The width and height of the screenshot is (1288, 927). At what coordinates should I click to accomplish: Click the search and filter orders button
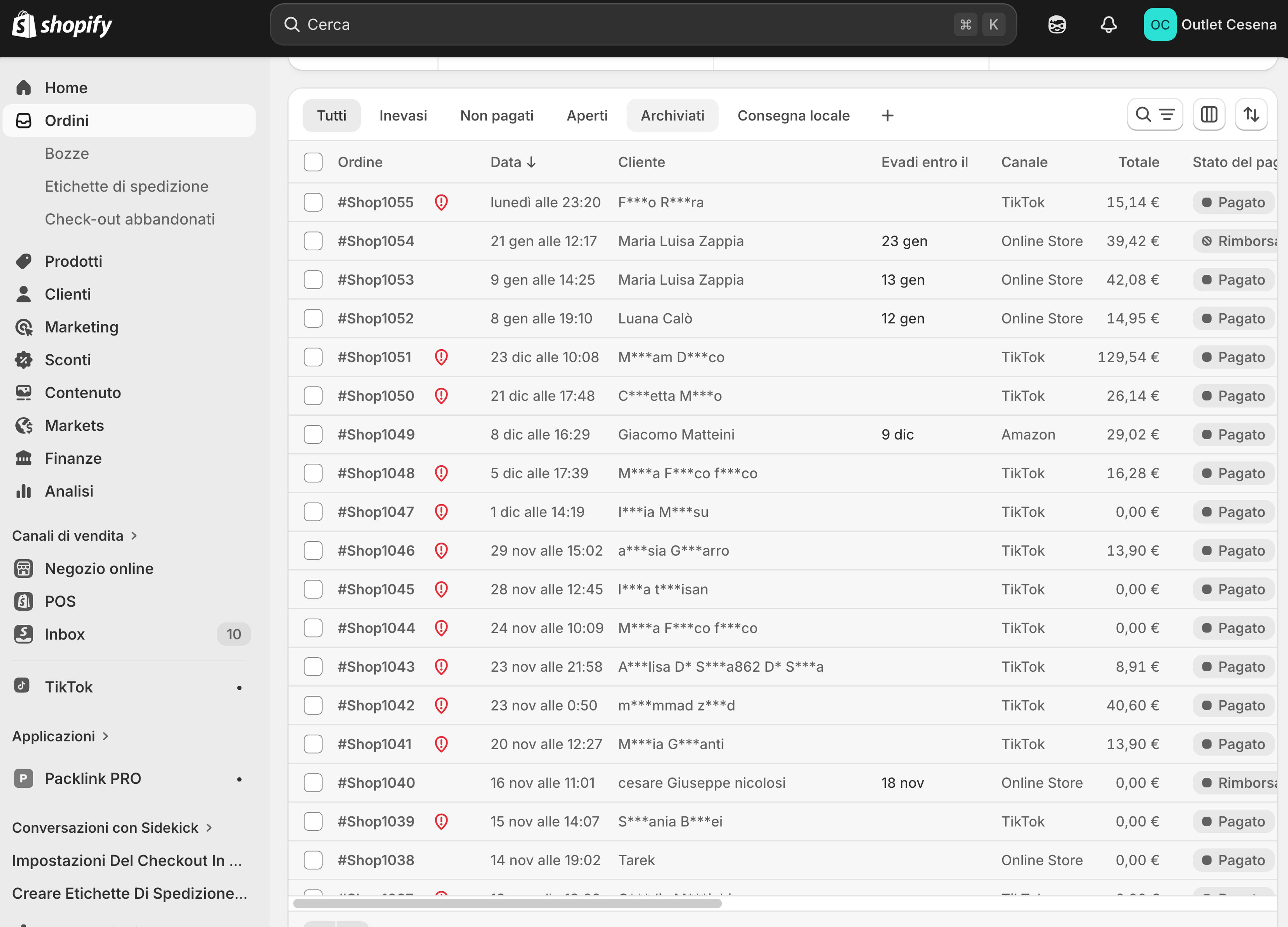pos(1155,115)
